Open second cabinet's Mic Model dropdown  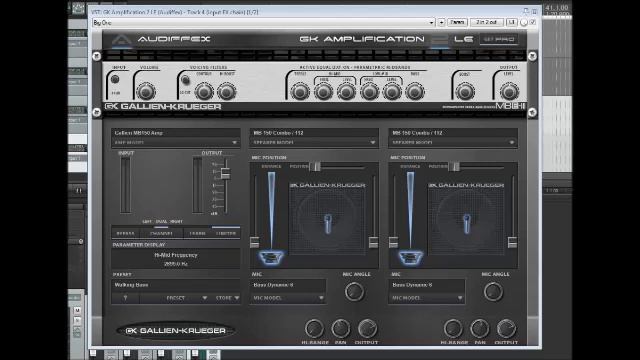(427, 298)
